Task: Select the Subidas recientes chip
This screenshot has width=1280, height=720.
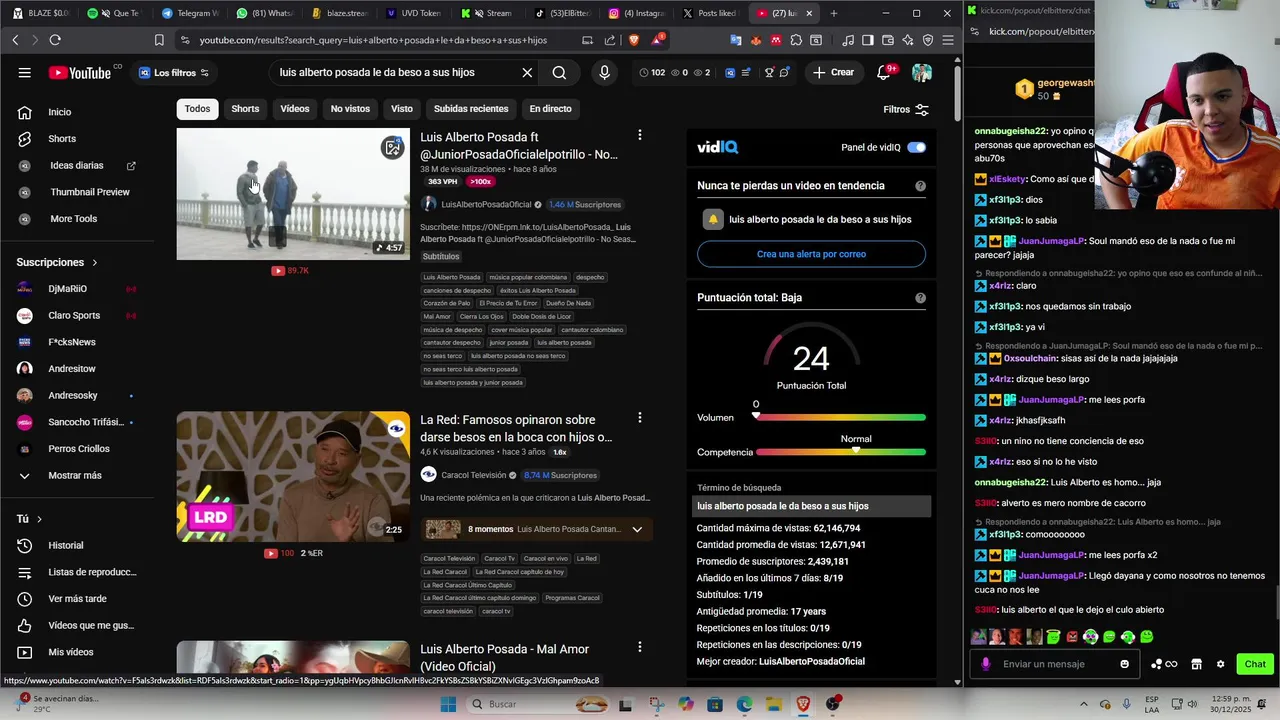Action: tap(471, 109)
